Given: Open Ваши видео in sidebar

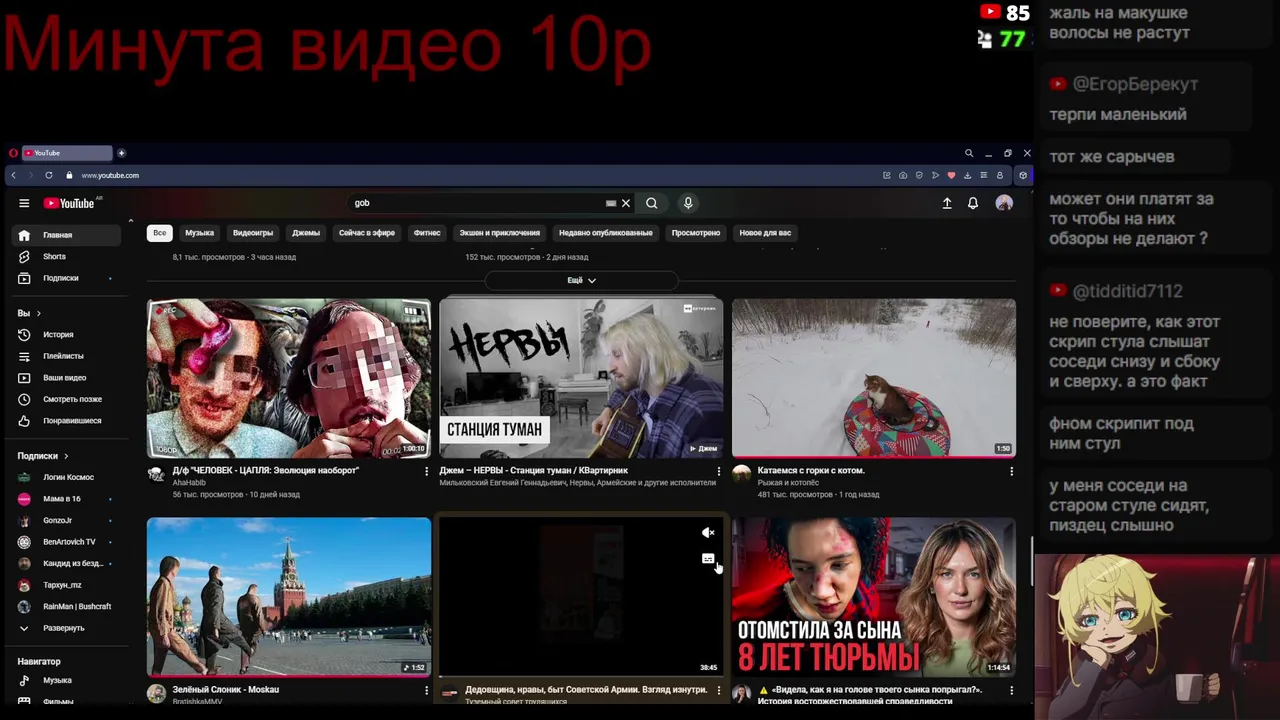Looking at the screenshot, I should pos(68,378).
